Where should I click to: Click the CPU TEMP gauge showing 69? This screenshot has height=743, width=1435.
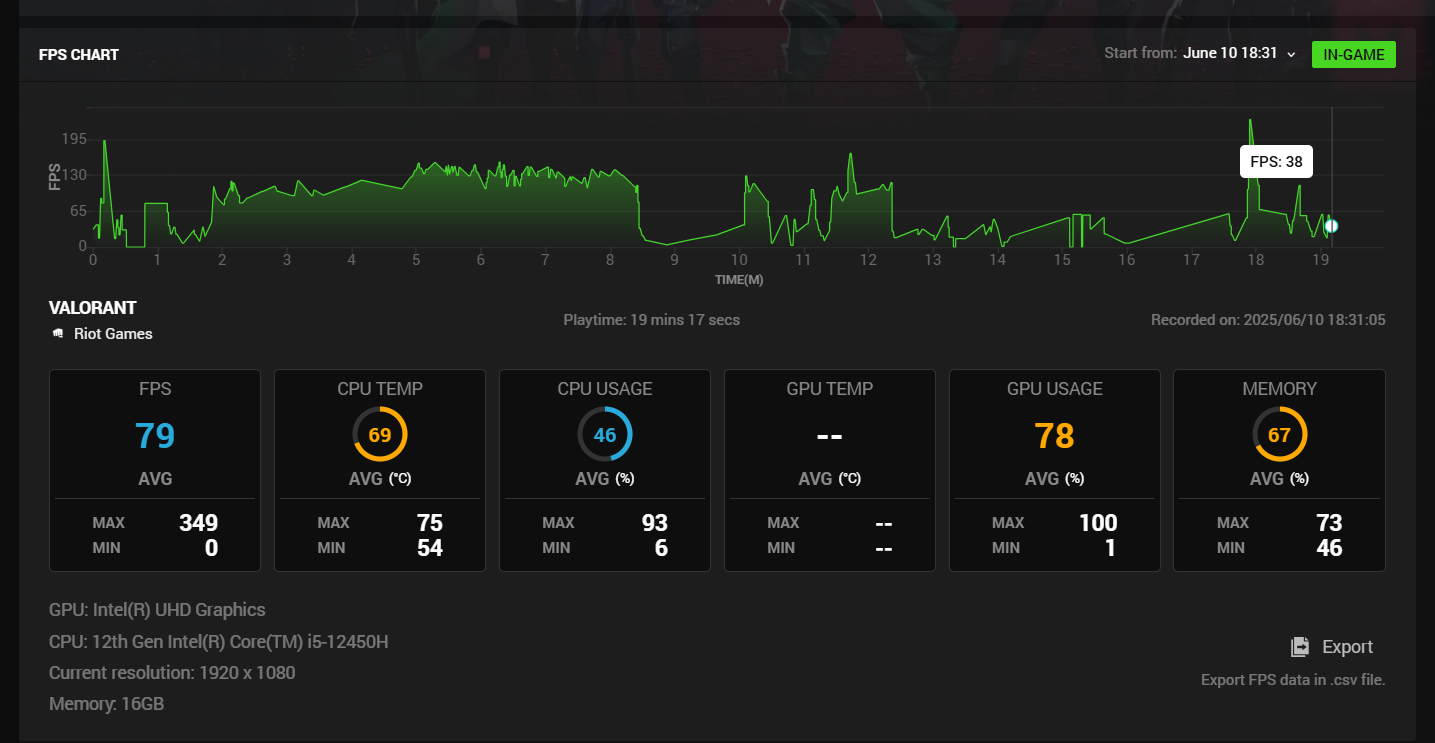380,435
